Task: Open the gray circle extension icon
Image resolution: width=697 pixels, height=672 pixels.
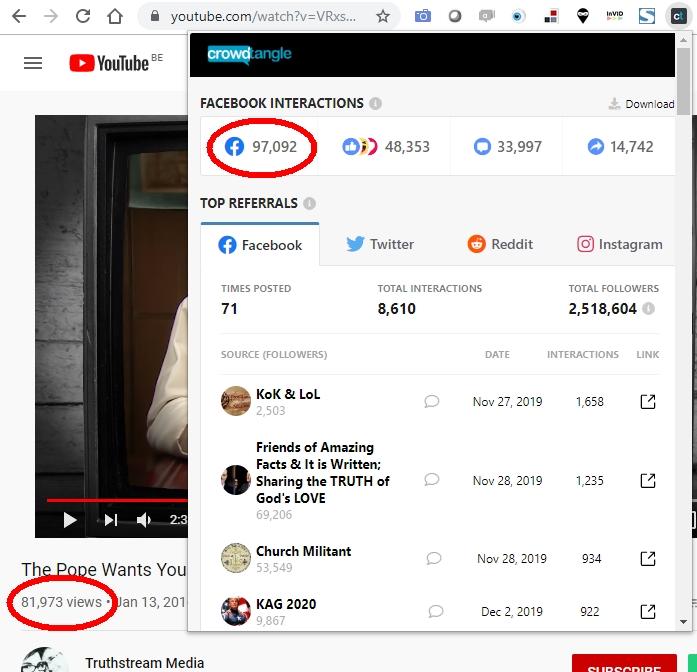Action: point(455,16)
